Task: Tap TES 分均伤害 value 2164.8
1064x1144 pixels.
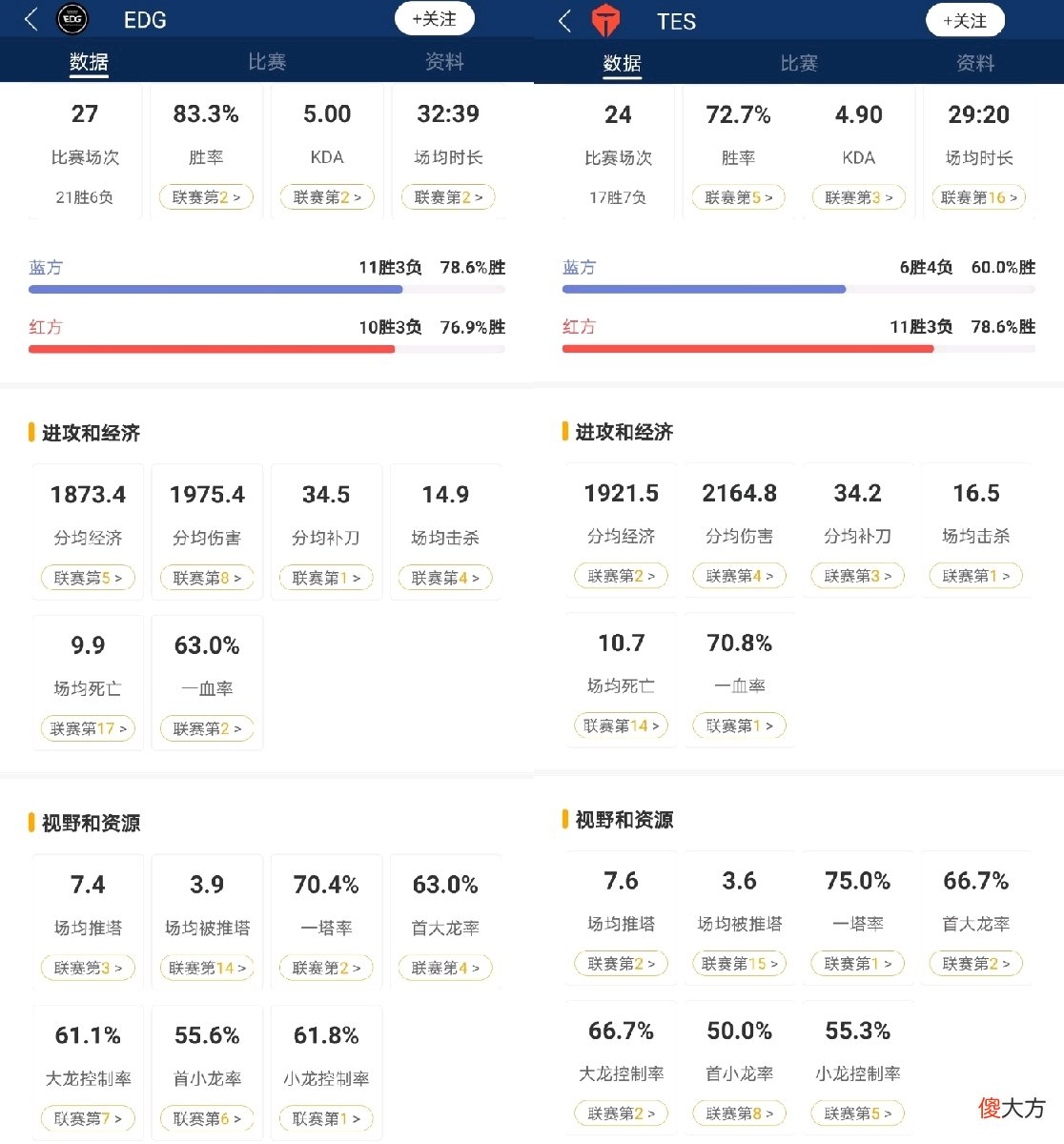Action: [x=740, y=493]
